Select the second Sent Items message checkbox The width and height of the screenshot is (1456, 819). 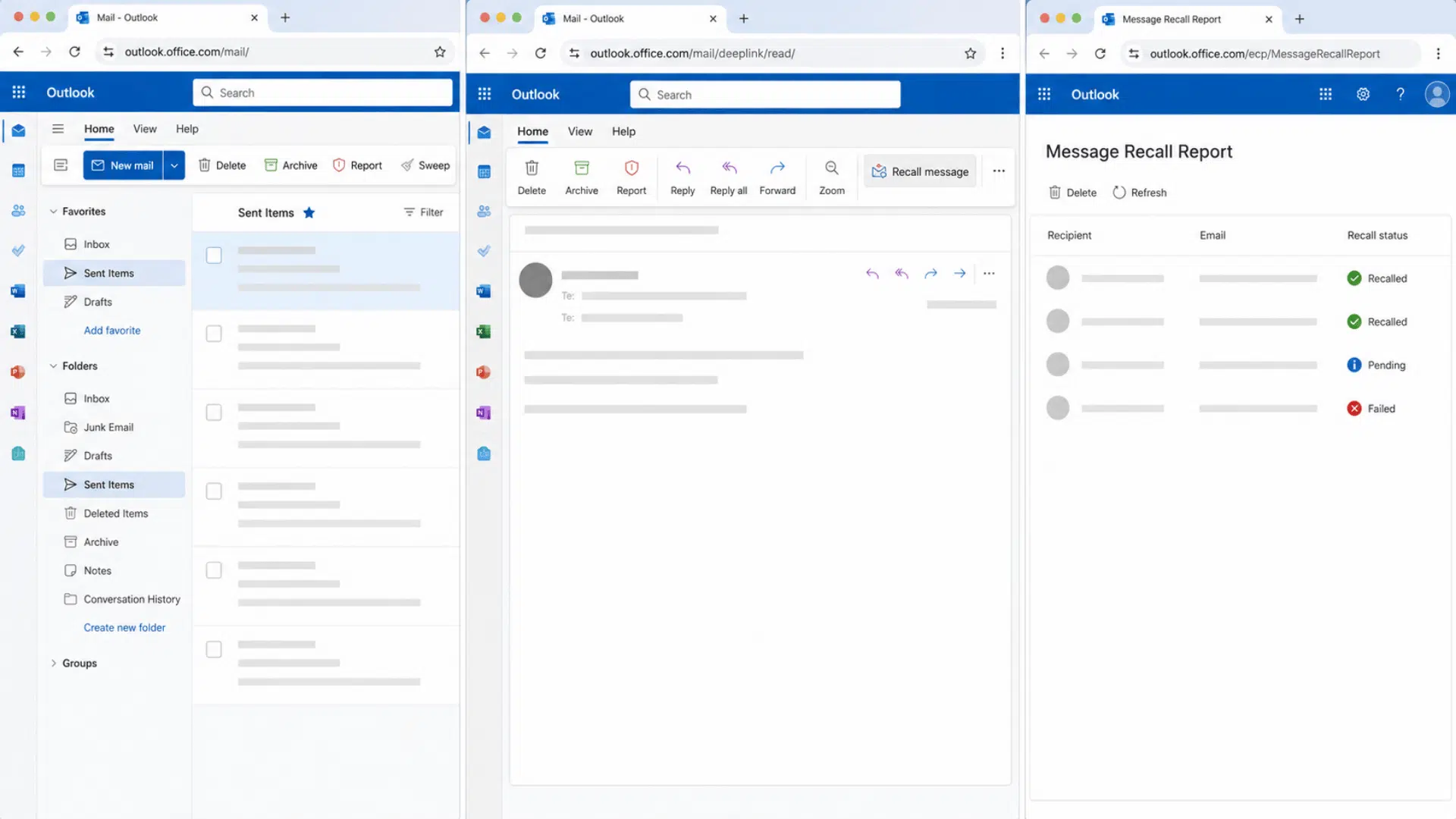(214, 334)
